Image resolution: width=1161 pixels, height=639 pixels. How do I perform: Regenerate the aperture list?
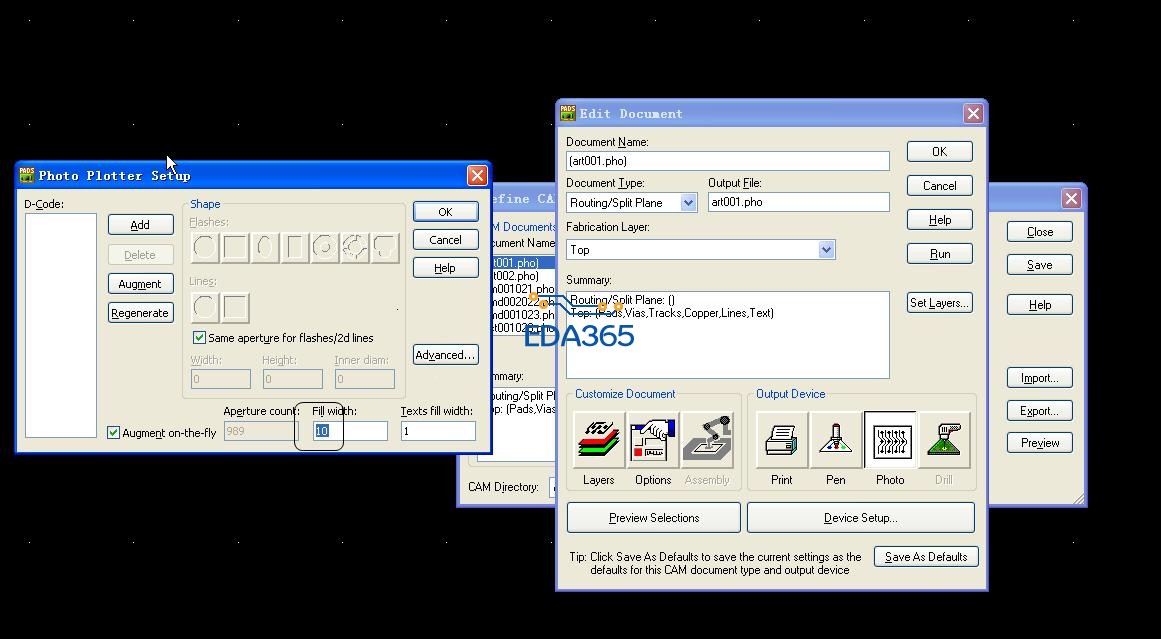pyautogui.click(x=141, y=313)
